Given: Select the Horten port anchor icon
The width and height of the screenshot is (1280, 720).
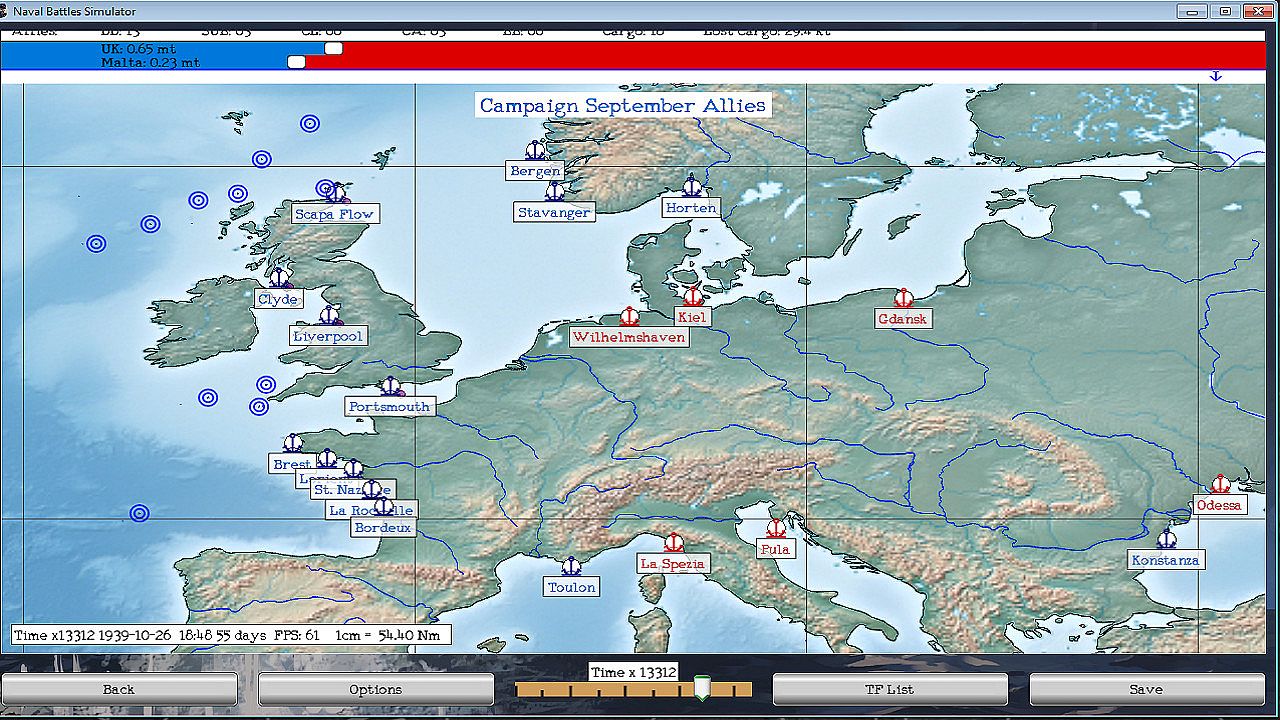Looking at the screenshot, I should click(x=692, y=186).
